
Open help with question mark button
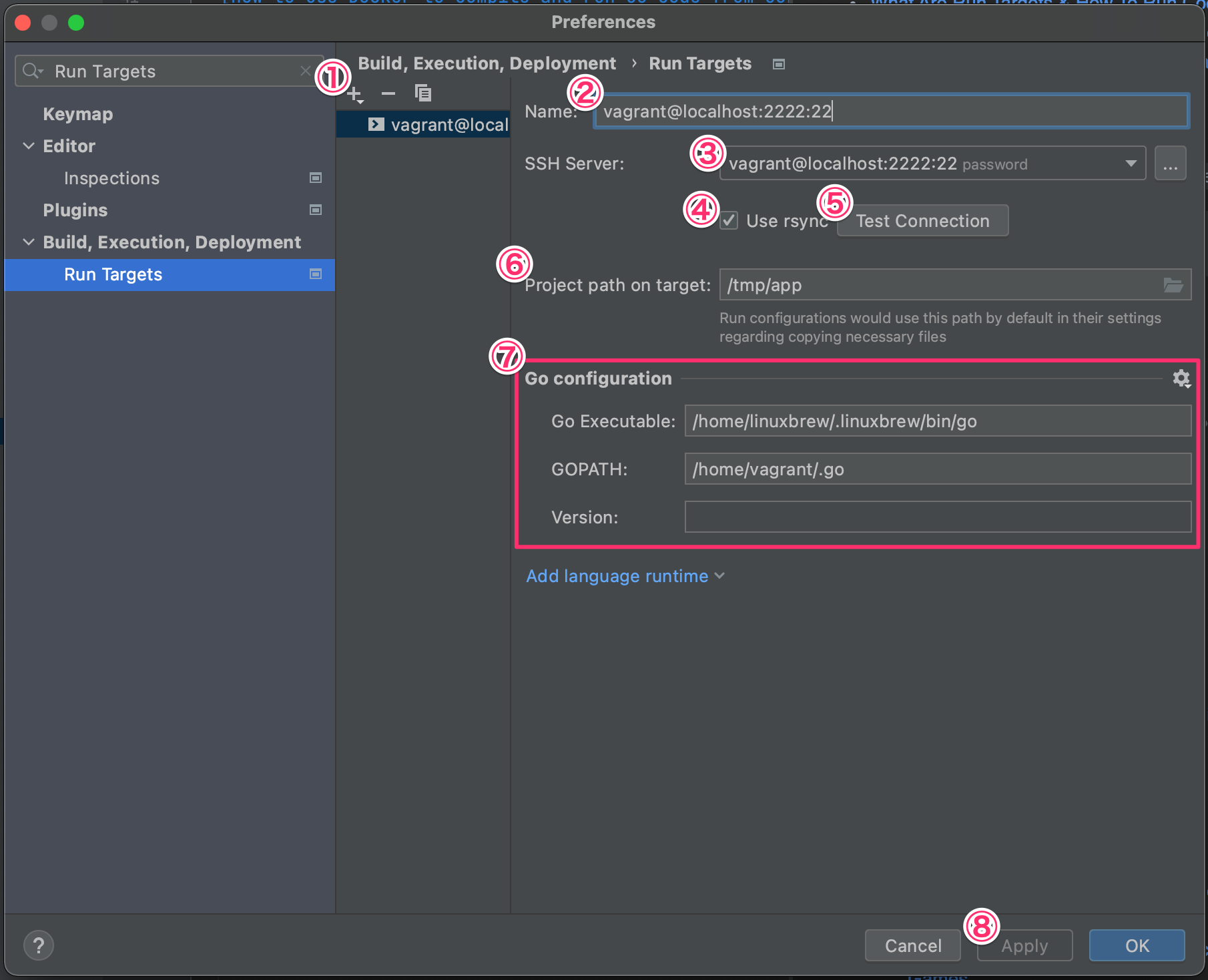click(39, 945)
